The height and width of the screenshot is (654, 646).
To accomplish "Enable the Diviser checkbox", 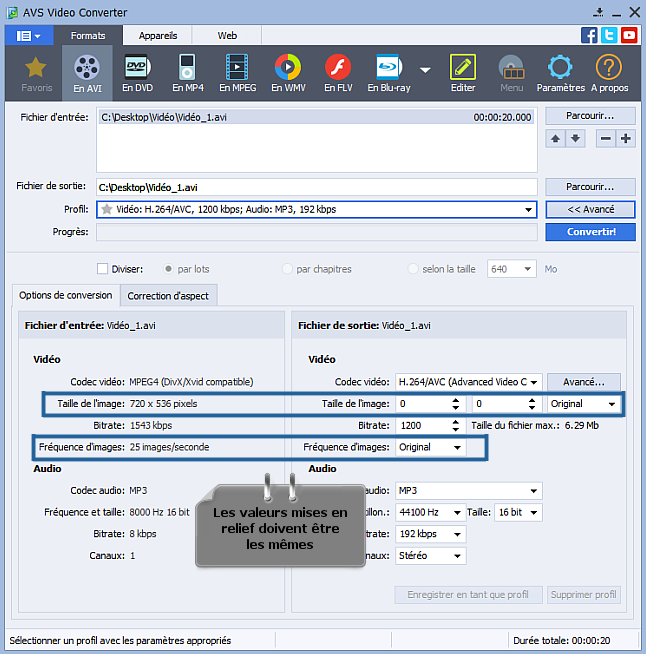I will [102, 269].
